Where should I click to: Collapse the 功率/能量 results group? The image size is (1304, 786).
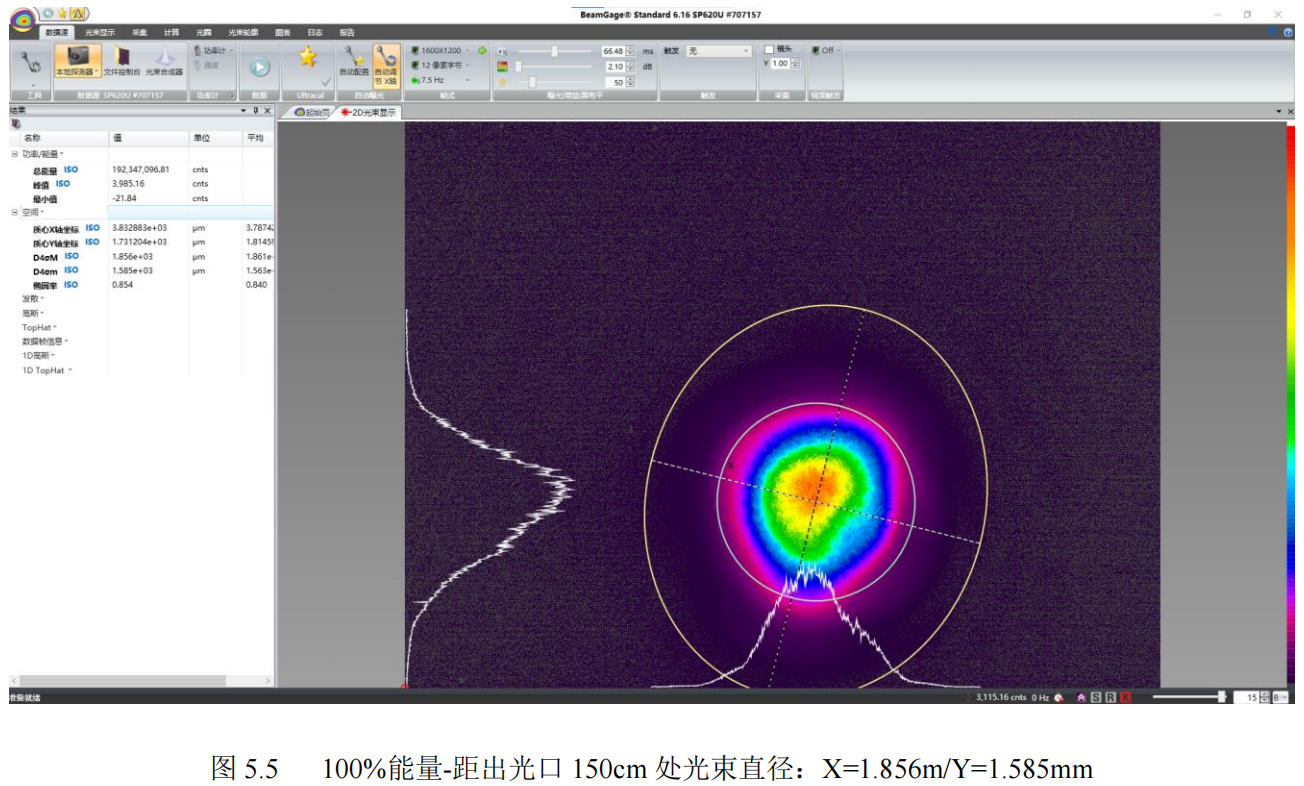point(15,154)
